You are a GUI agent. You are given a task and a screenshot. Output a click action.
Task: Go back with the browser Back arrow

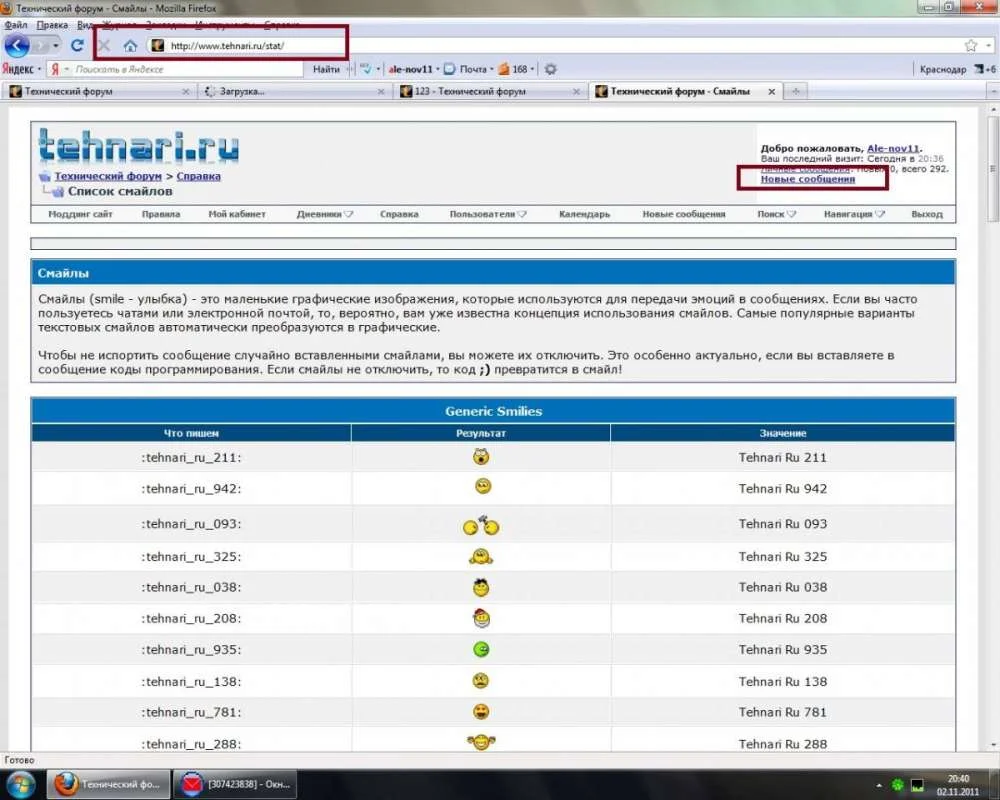pos(17,46)
